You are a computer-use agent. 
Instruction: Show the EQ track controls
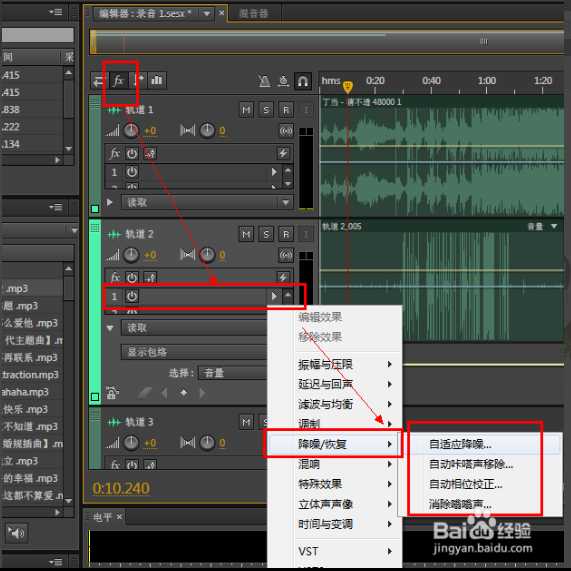[157, 80]
